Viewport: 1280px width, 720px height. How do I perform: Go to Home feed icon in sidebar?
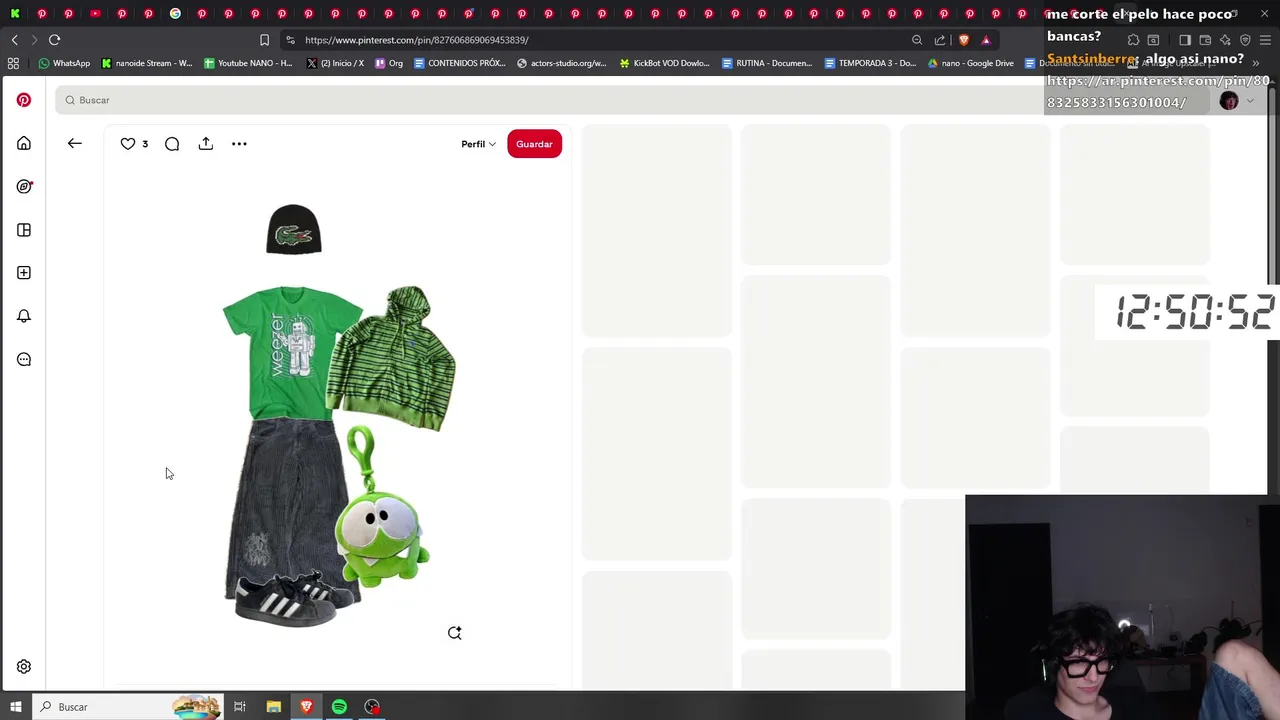(x=24, y=143)
